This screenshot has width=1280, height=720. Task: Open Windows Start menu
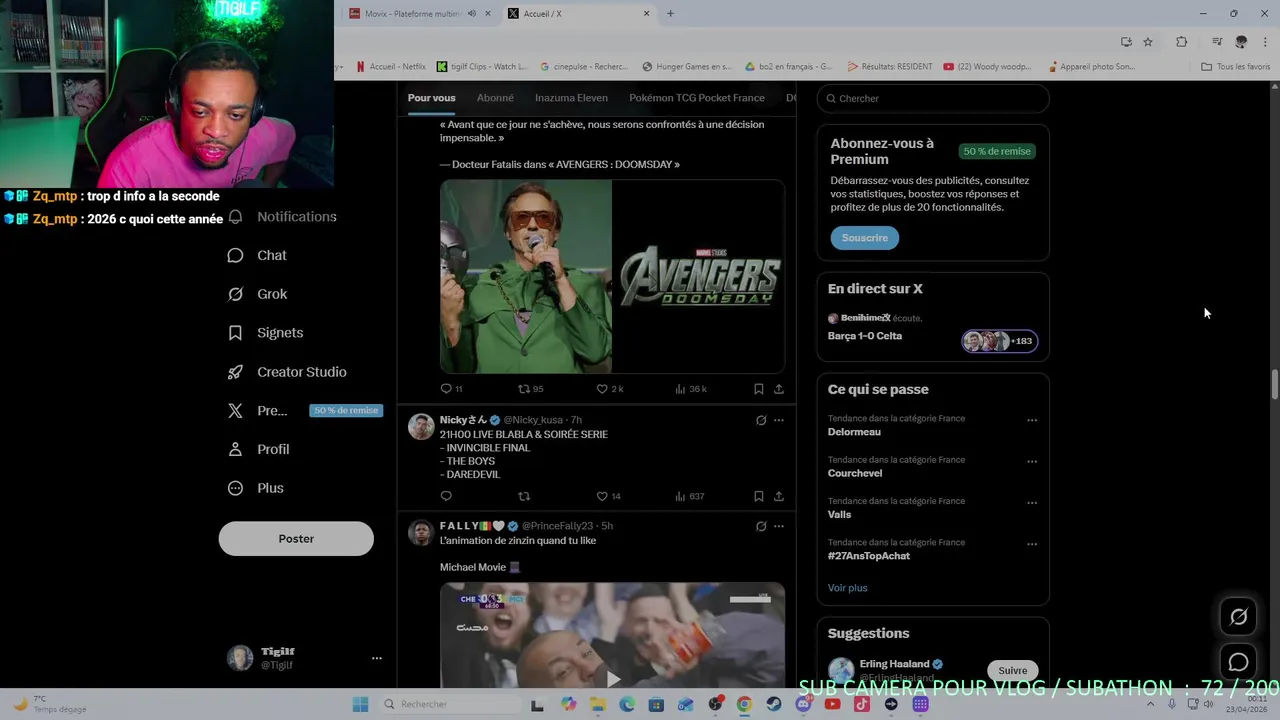tap(360, 704)
